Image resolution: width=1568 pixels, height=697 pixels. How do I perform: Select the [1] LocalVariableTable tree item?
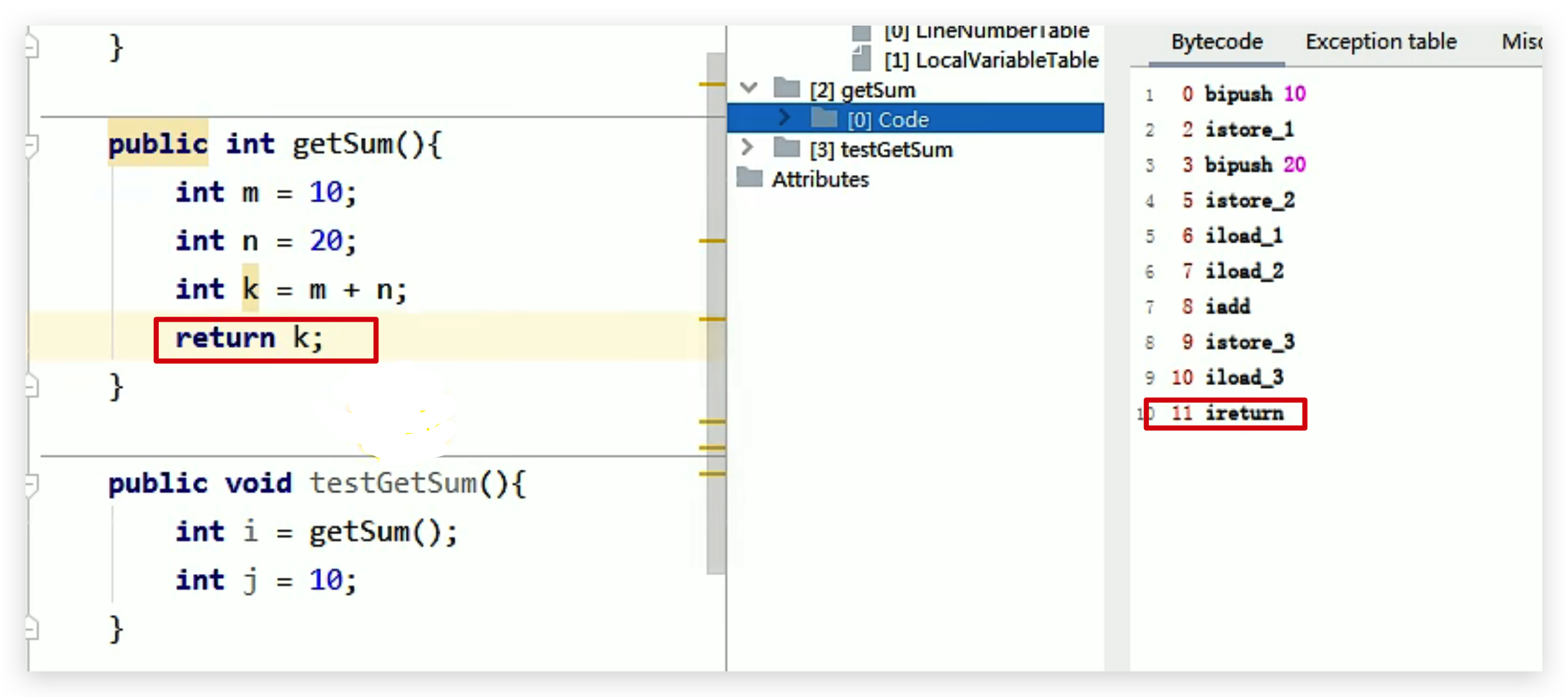click(990, 60)
